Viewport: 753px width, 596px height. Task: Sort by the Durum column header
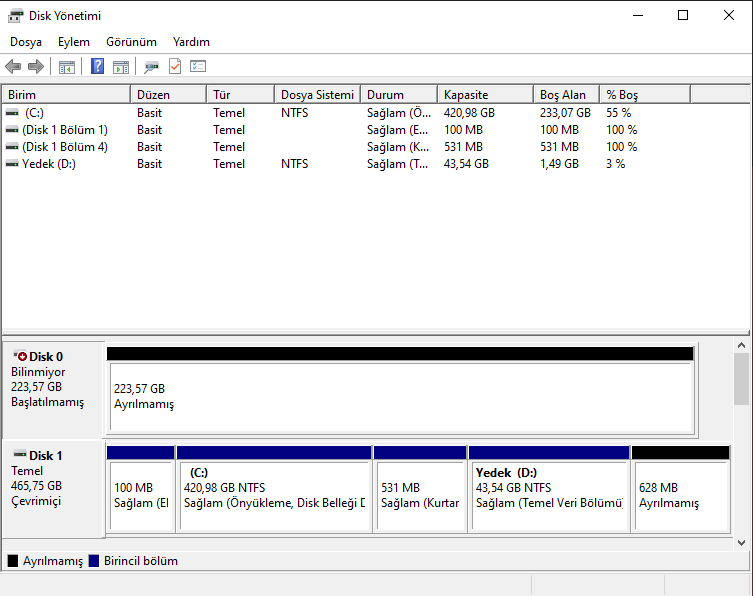399,95
